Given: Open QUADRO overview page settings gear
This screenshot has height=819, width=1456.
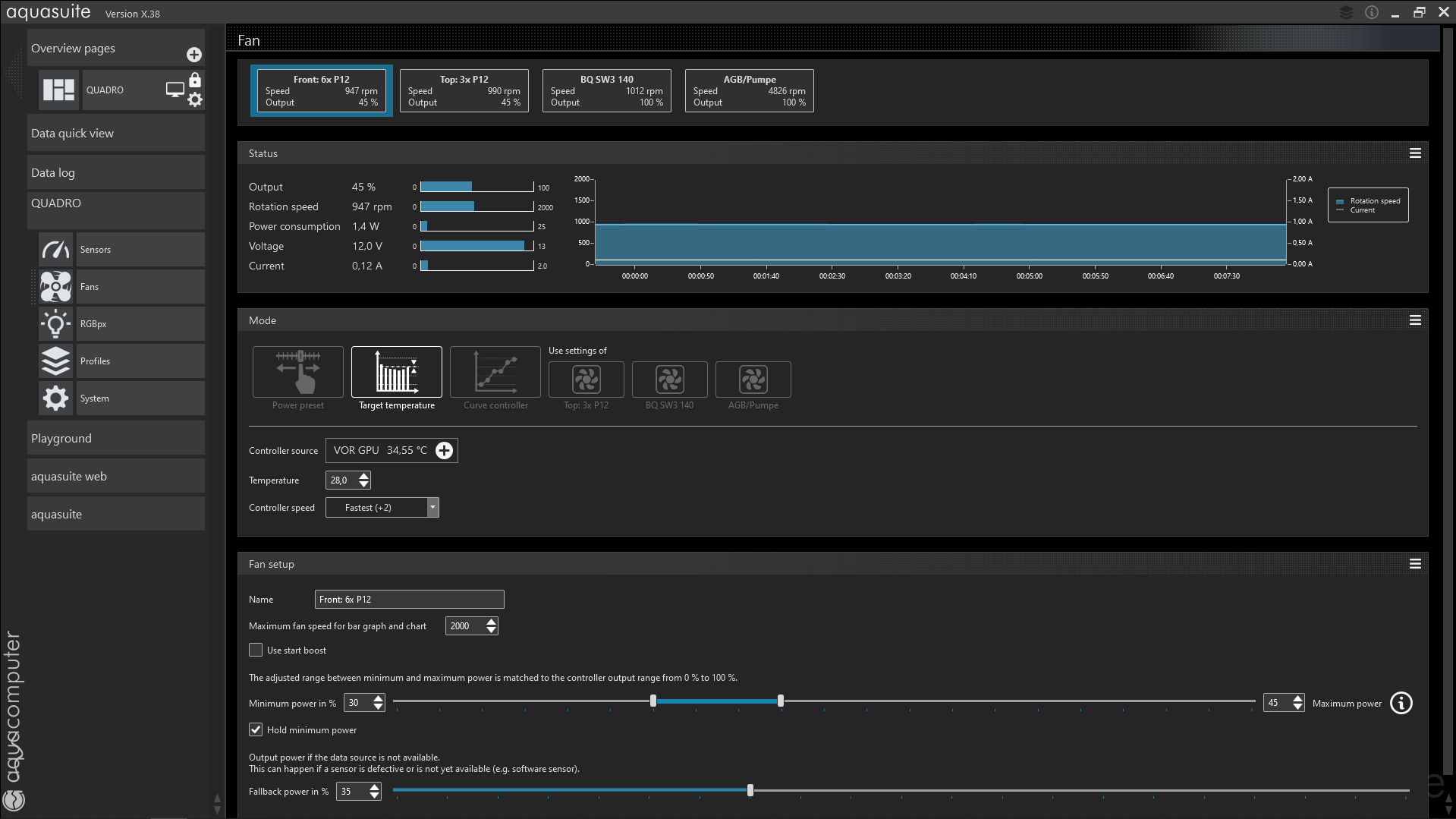Looking at the screenshot, I should point(195,99).
